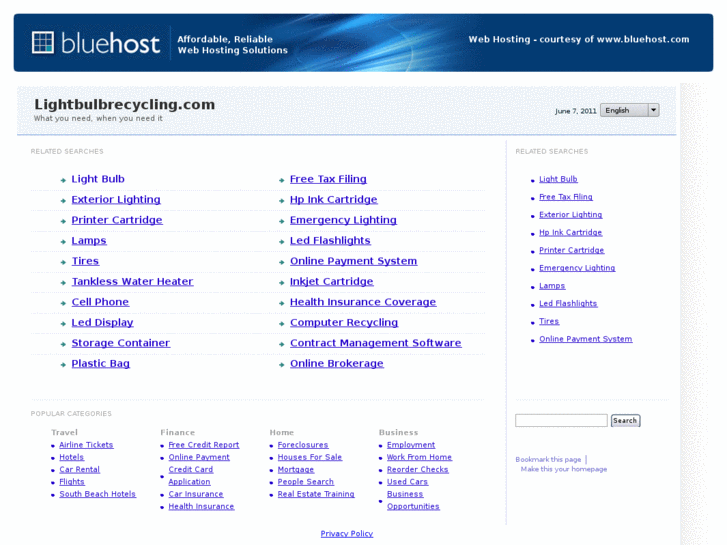
Task: Click the sidebar Lamps link
Action: click(x=552, y=286)
